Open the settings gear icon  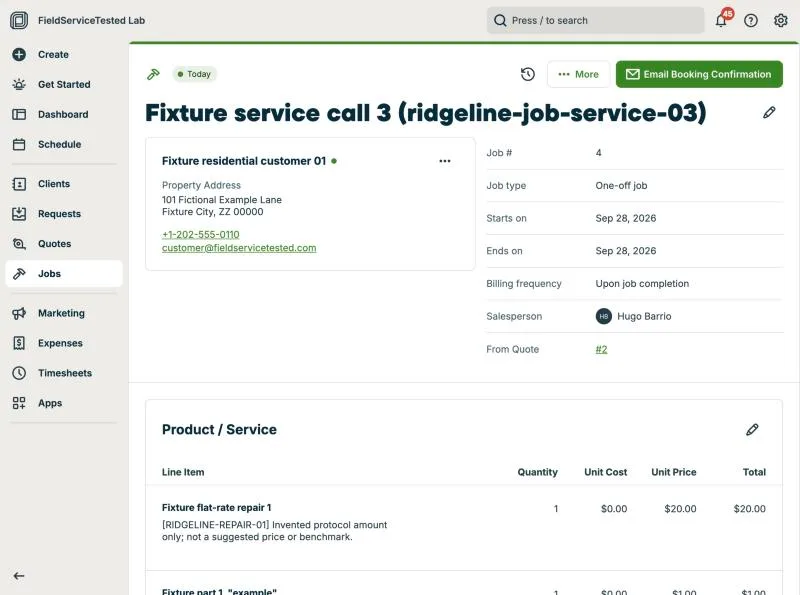[x=781, y=20]
